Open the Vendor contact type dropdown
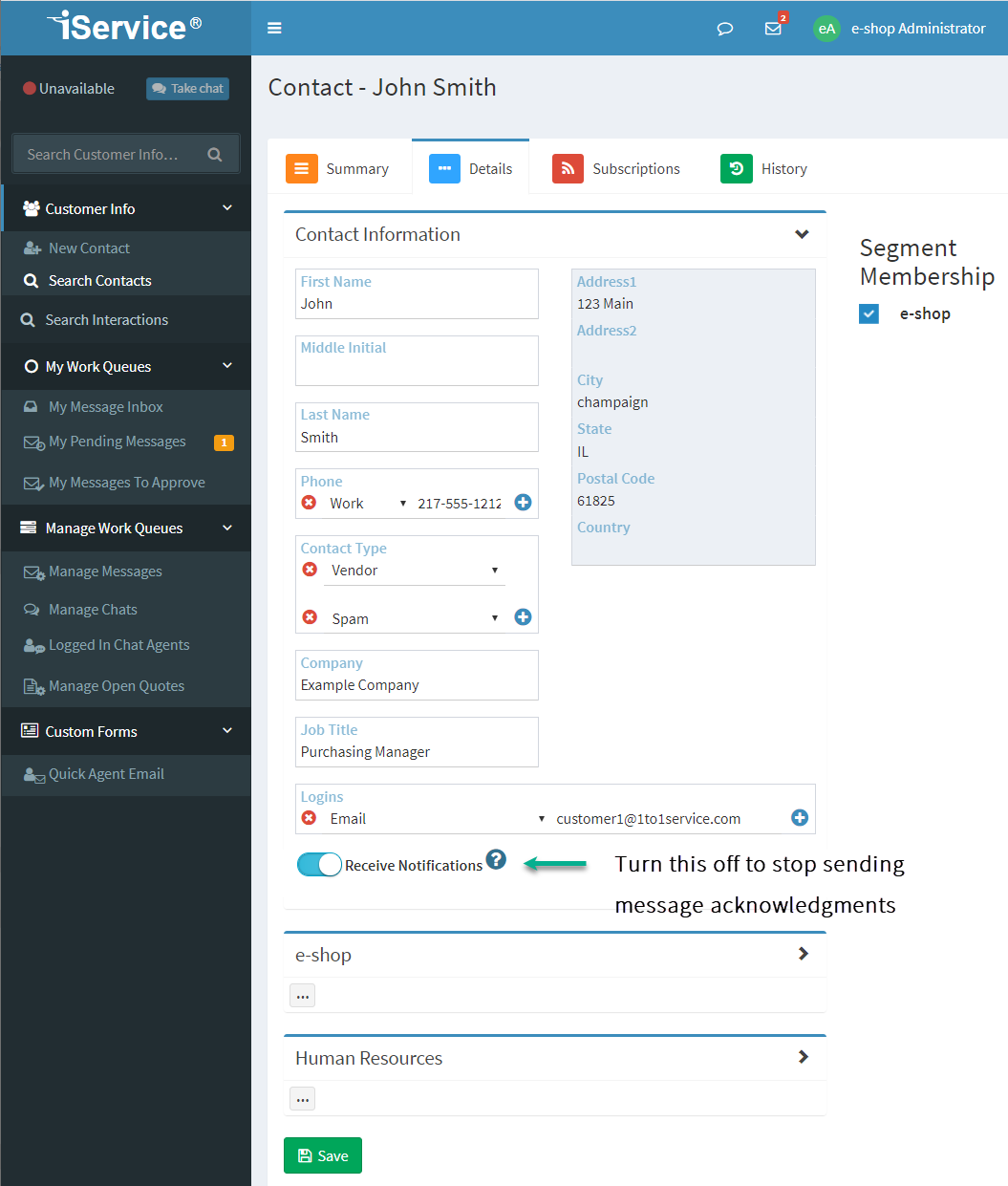Image resolution: width=1008 pixels, height=1186 pixels. 415,571
